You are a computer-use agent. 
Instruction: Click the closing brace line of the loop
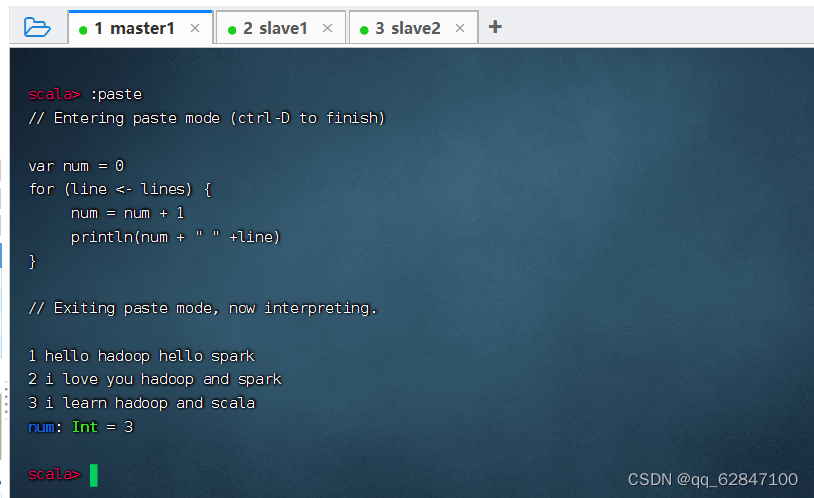click(x=33, y=261)
